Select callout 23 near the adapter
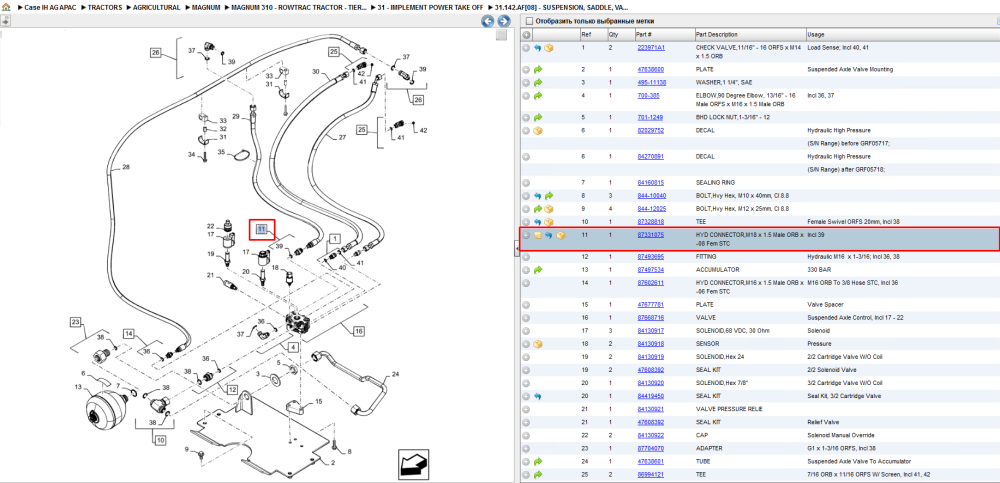This screenshot has height=483, width=1000. click(x=77, y=322)
